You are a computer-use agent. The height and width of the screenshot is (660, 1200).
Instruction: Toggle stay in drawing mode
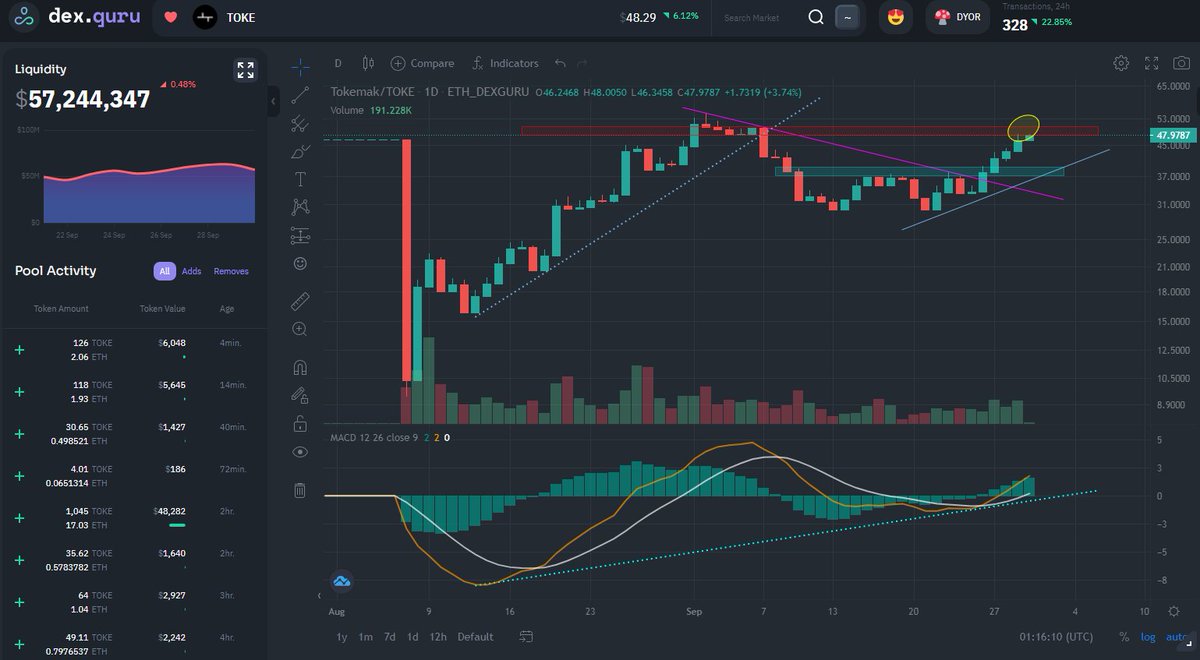[x=300, y=395]
